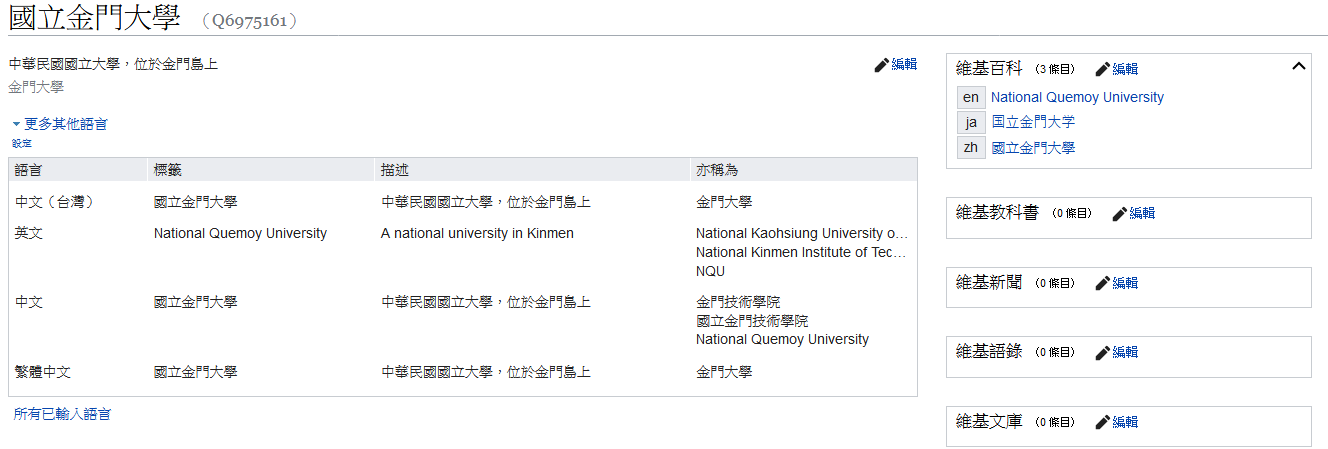Open 編輯 link in 維基文庫 section
Image resolution: width=1328 pixels, height=449 pixels.
coord(1125,422)
